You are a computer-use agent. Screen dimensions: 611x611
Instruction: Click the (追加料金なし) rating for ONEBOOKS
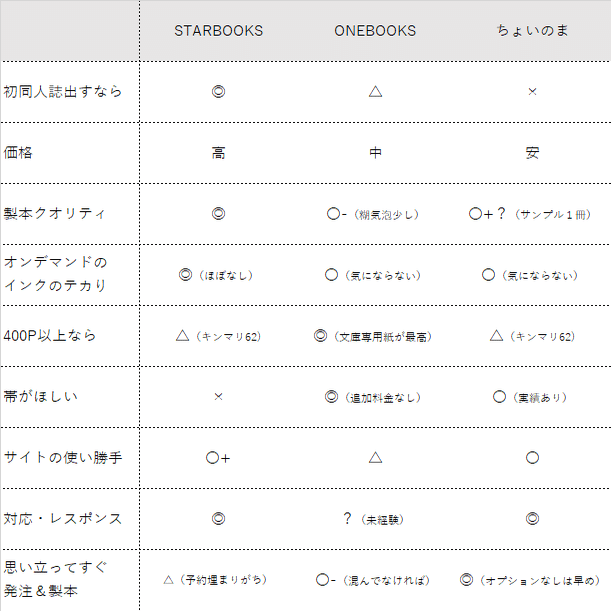click(x=382, y=397)
